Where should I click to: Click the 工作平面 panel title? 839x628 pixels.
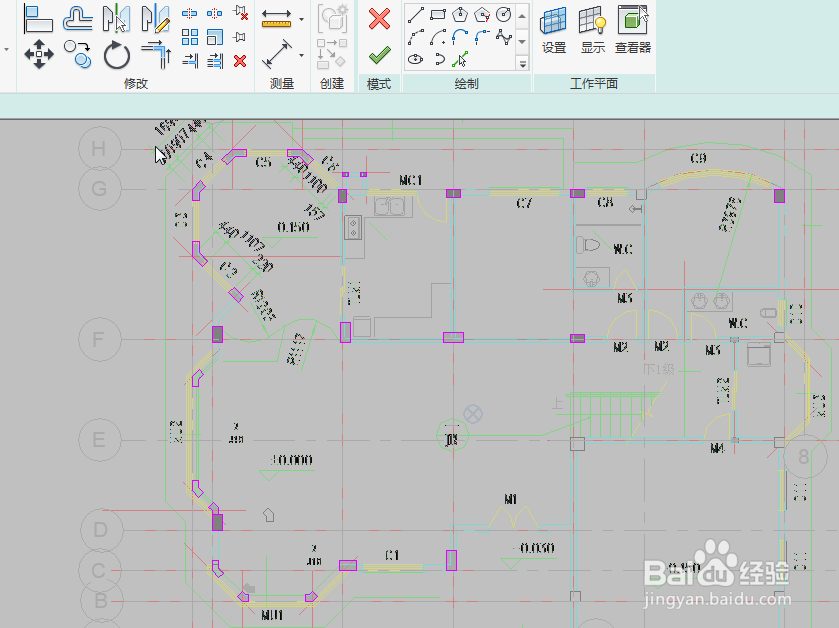[594, 84]
